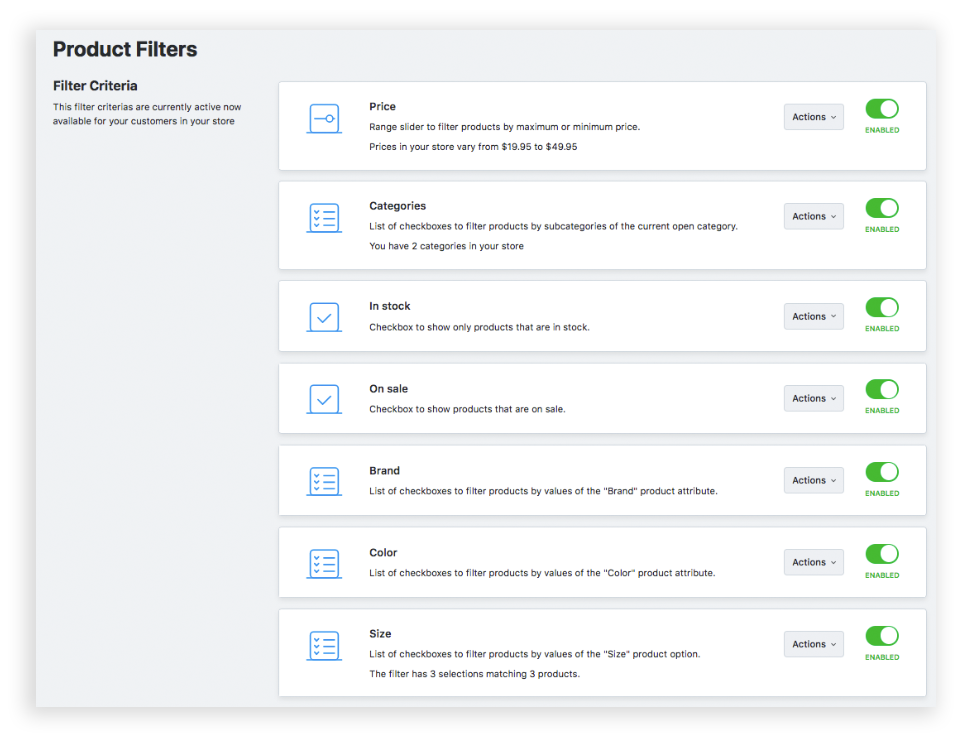Turn off the Size filter toggle
This screenshot has width=967, height=742.
coord(882,636)
